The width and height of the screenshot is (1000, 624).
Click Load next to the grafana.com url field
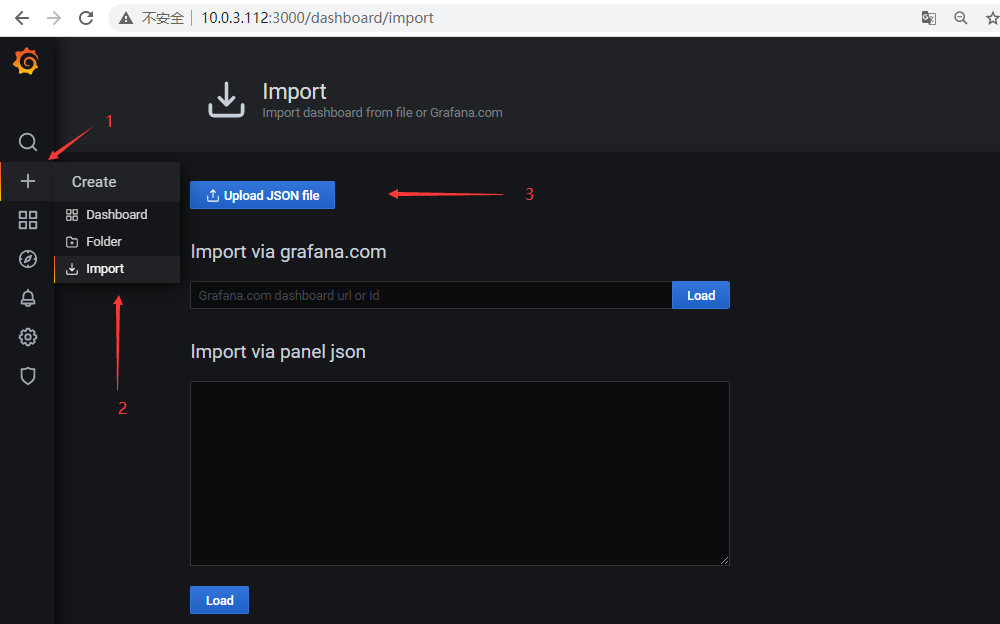[x=700, y=294]
